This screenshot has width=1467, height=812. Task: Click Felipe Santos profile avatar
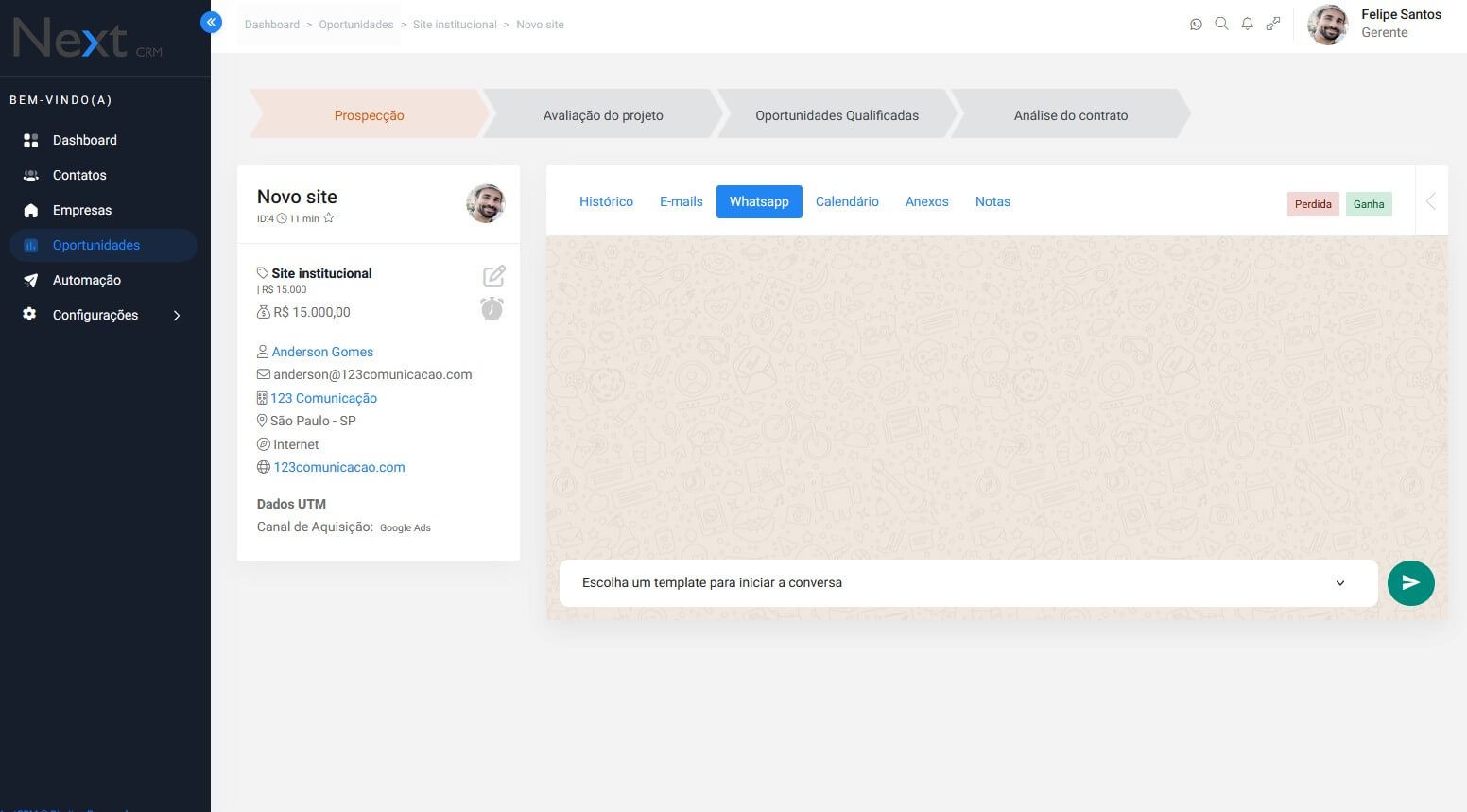(1328, 25)
